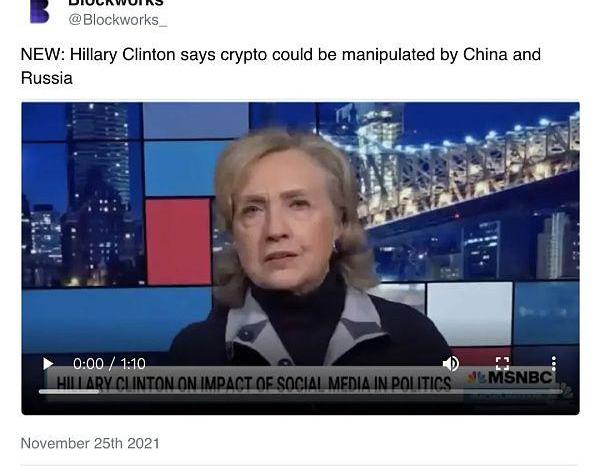
Task: Click the white panel in video background
Action: (x=470, y=313)
